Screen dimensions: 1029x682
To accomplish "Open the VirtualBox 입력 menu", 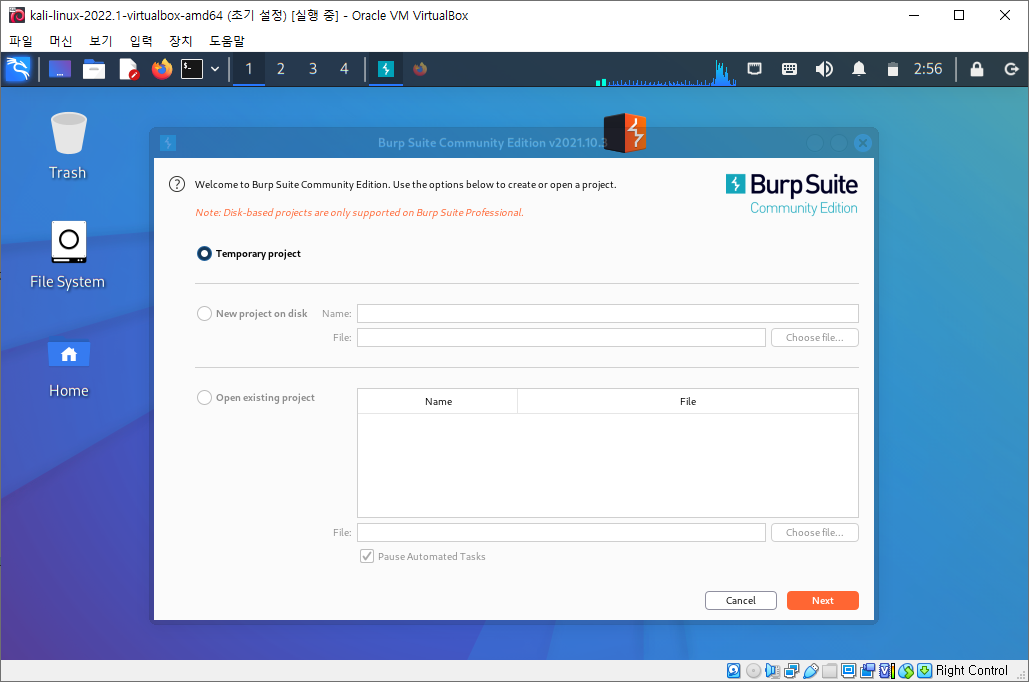I will pyautogui.click(x=141, y=41).
